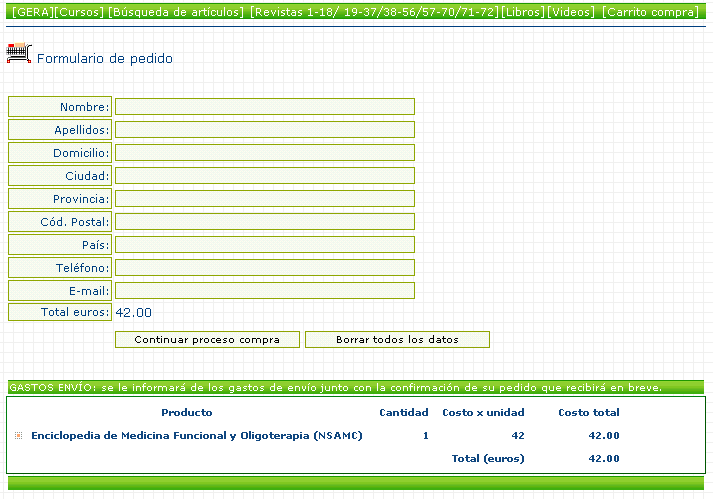Open Revistas 19-37 link
This screenshot has width=713, height=499.
tap(363, 12)
